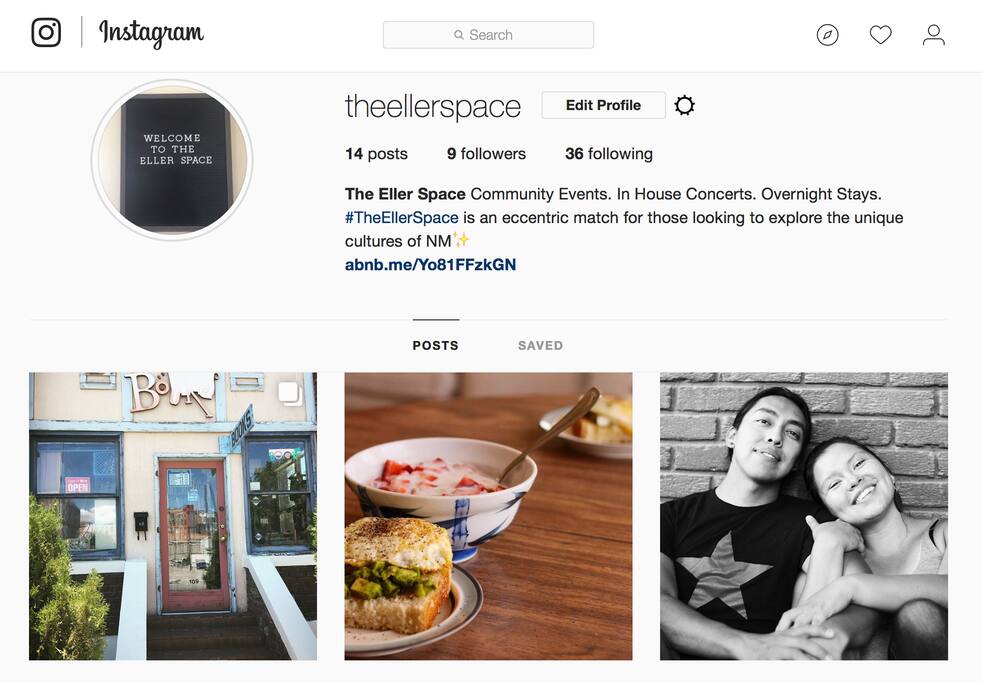The image size is (982, 683).
Task: Click the magnifier icon in the search box
Action: tap(459, 35)
